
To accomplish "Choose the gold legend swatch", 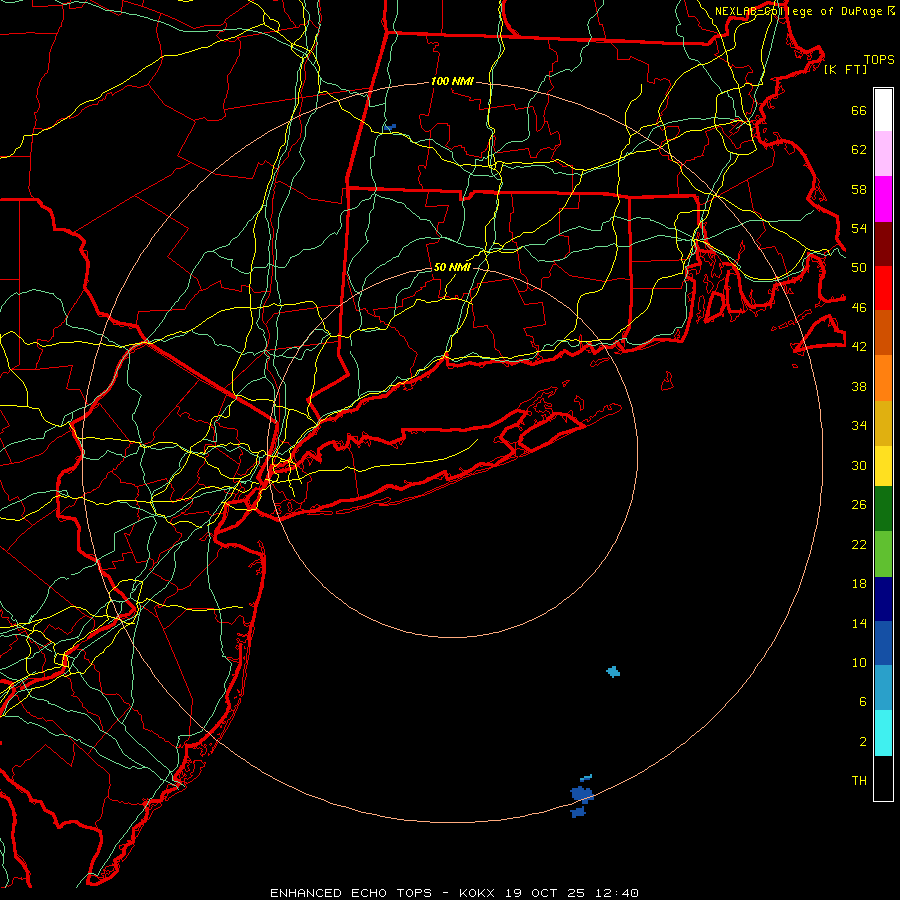I will click(883, 423).
